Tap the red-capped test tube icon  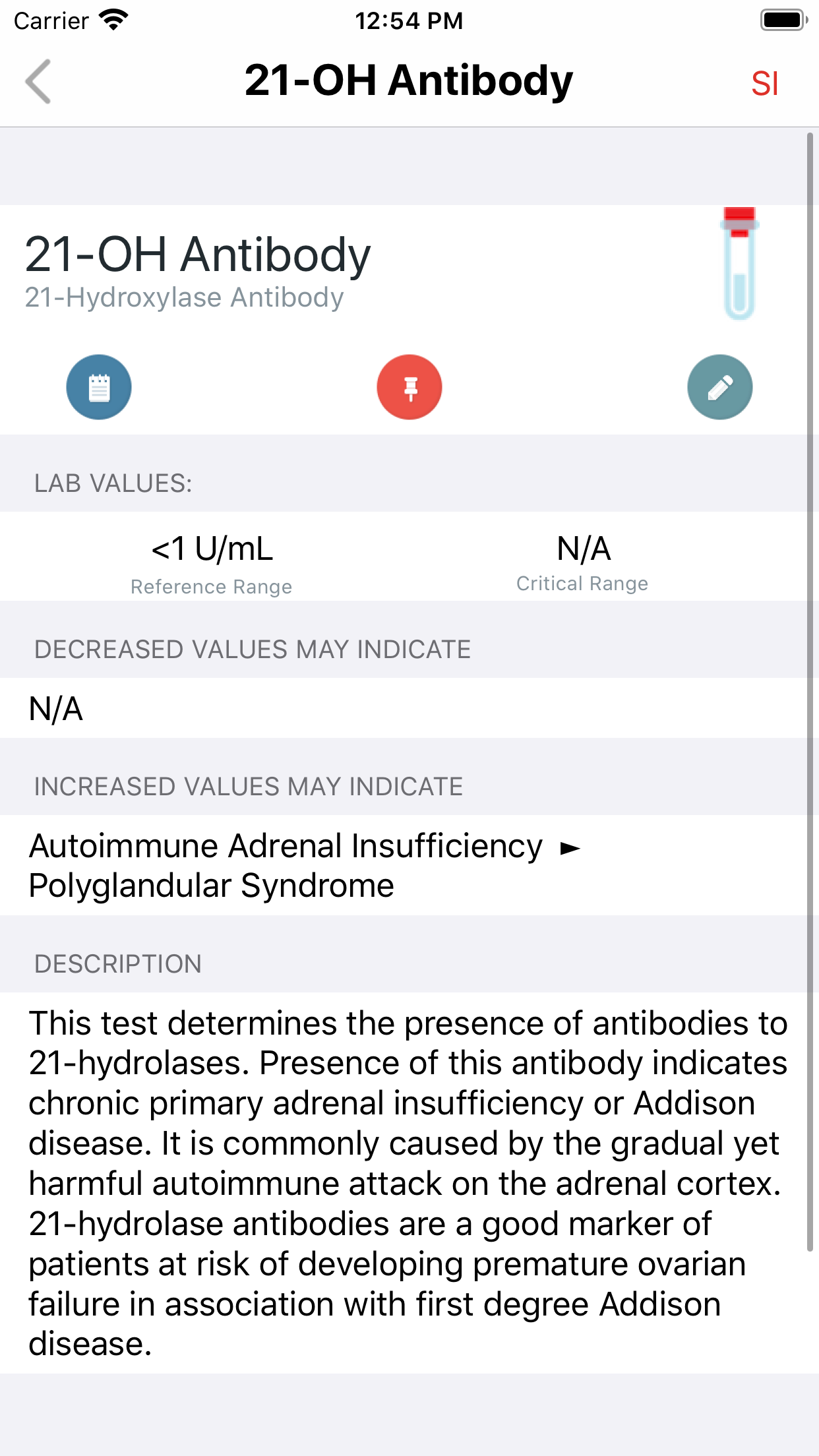point(739,264)
